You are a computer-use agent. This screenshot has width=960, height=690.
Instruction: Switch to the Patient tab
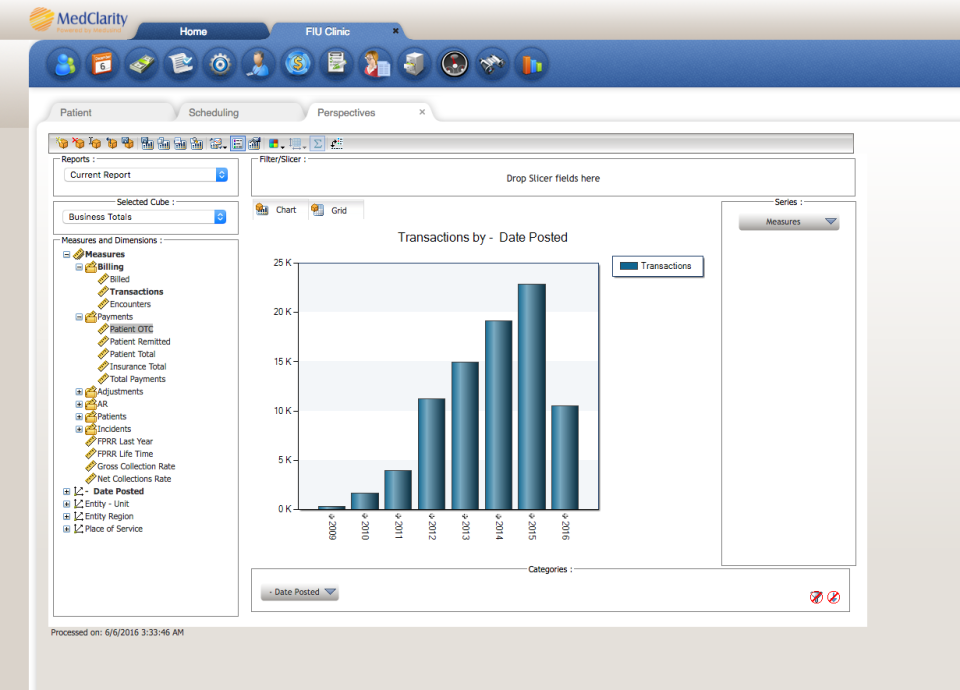click(x=80, y=112)
